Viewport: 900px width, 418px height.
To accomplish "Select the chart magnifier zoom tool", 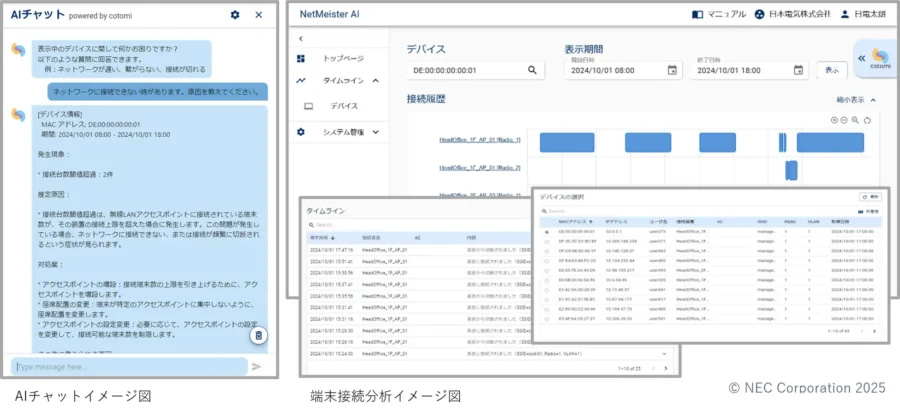I will [855, 120].
